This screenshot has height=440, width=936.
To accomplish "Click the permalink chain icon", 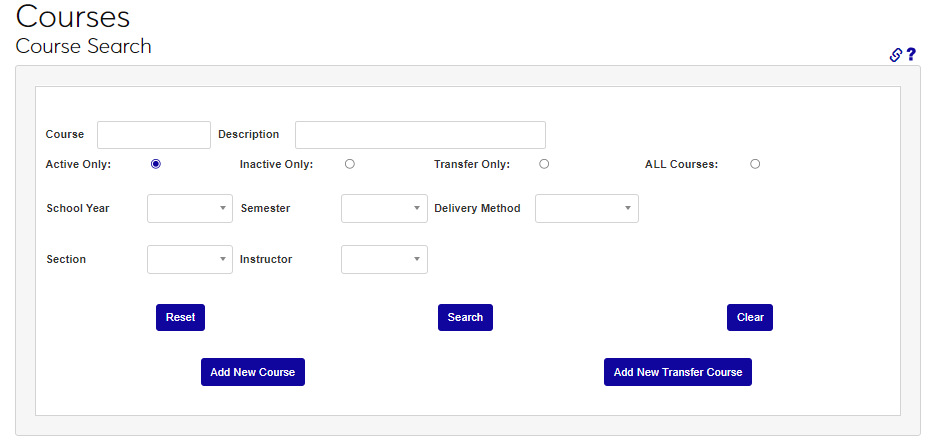I will click(896, 55).
